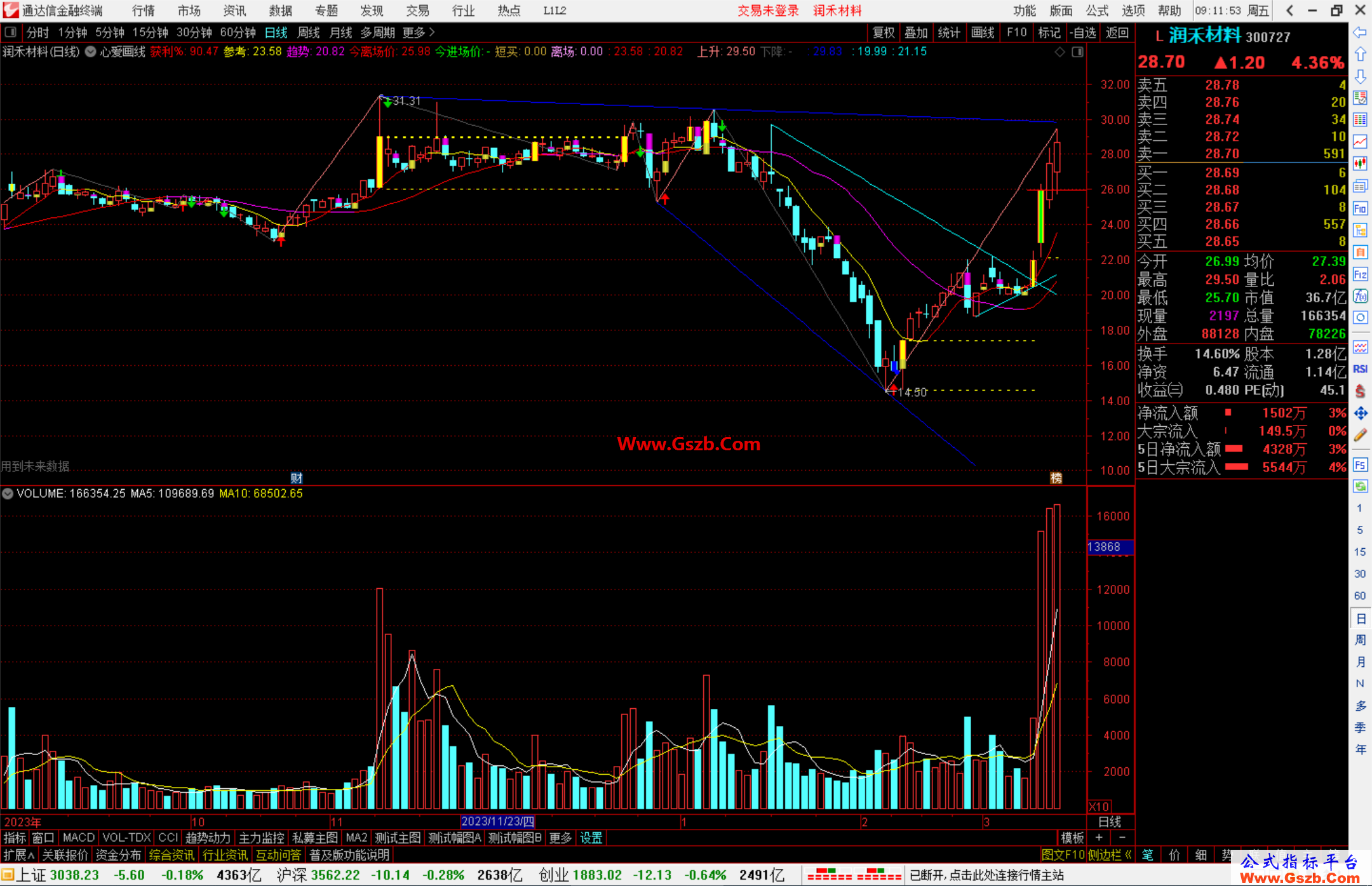Screen dimensions: 1372x886
Task: Click the green refresh icon in the sidebar
Action: (1360, 487)
